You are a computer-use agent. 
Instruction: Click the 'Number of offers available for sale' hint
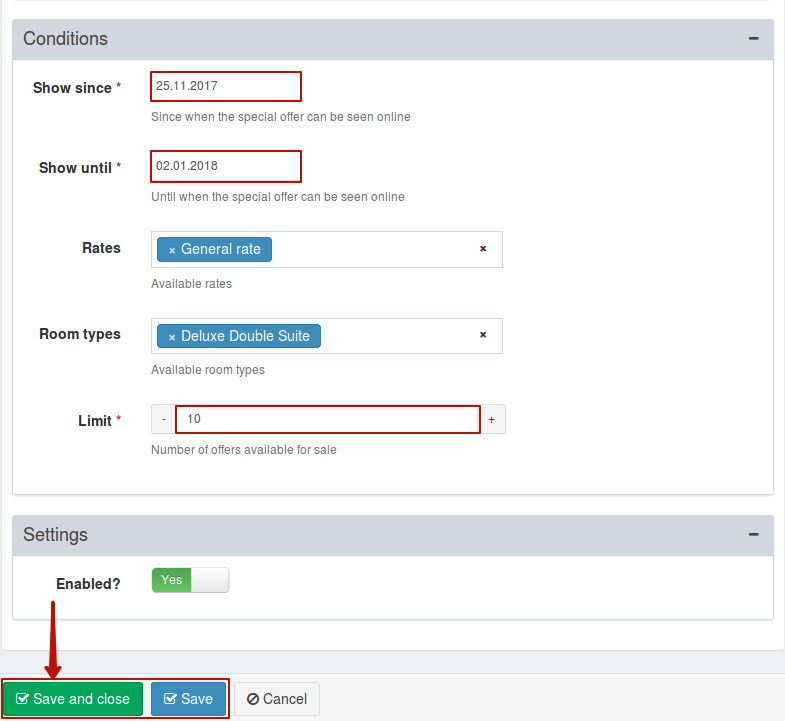244,450
